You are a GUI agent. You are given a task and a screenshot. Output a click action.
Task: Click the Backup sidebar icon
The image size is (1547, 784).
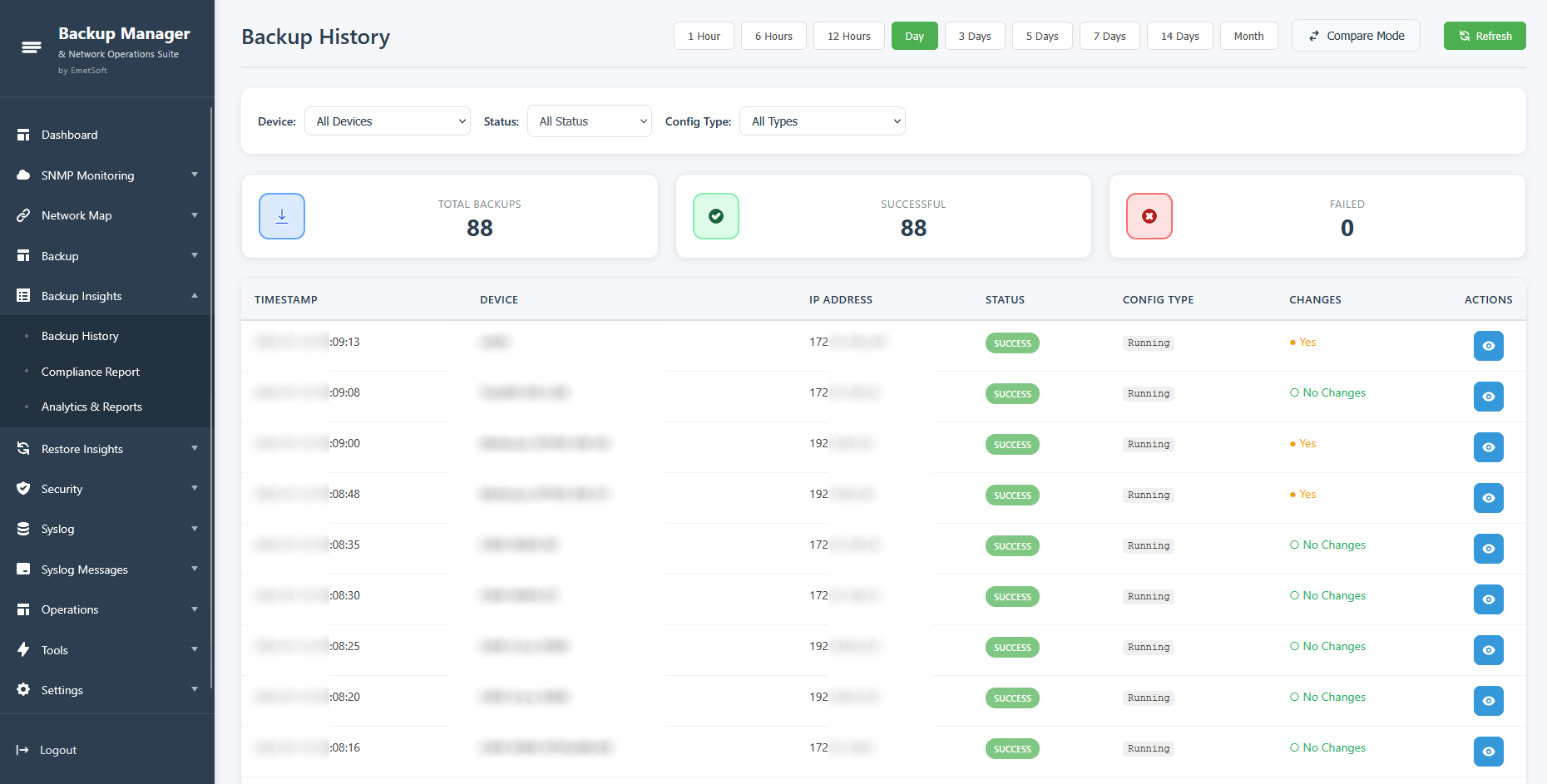(x=23, y=256)
